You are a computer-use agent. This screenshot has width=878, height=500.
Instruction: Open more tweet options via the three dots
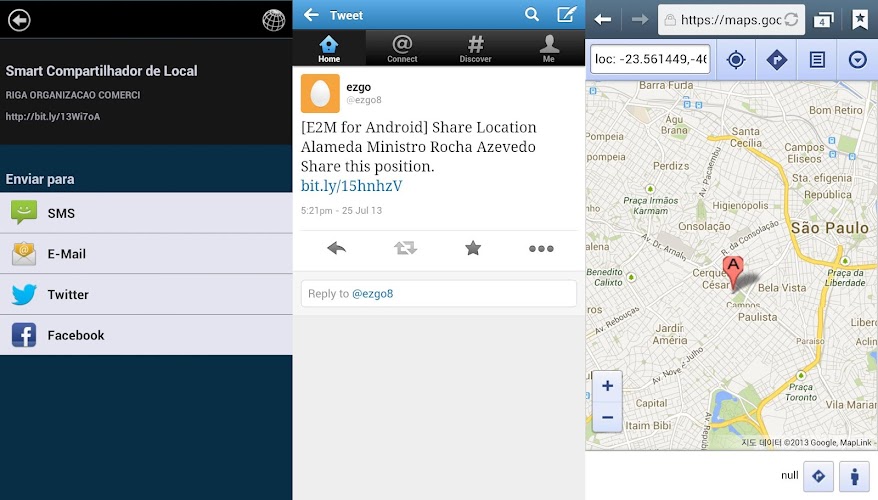[x=541, y=248]
